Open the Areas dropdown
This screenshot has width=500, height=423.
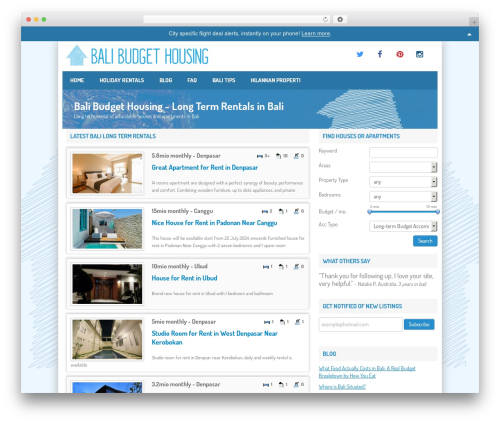403,167
